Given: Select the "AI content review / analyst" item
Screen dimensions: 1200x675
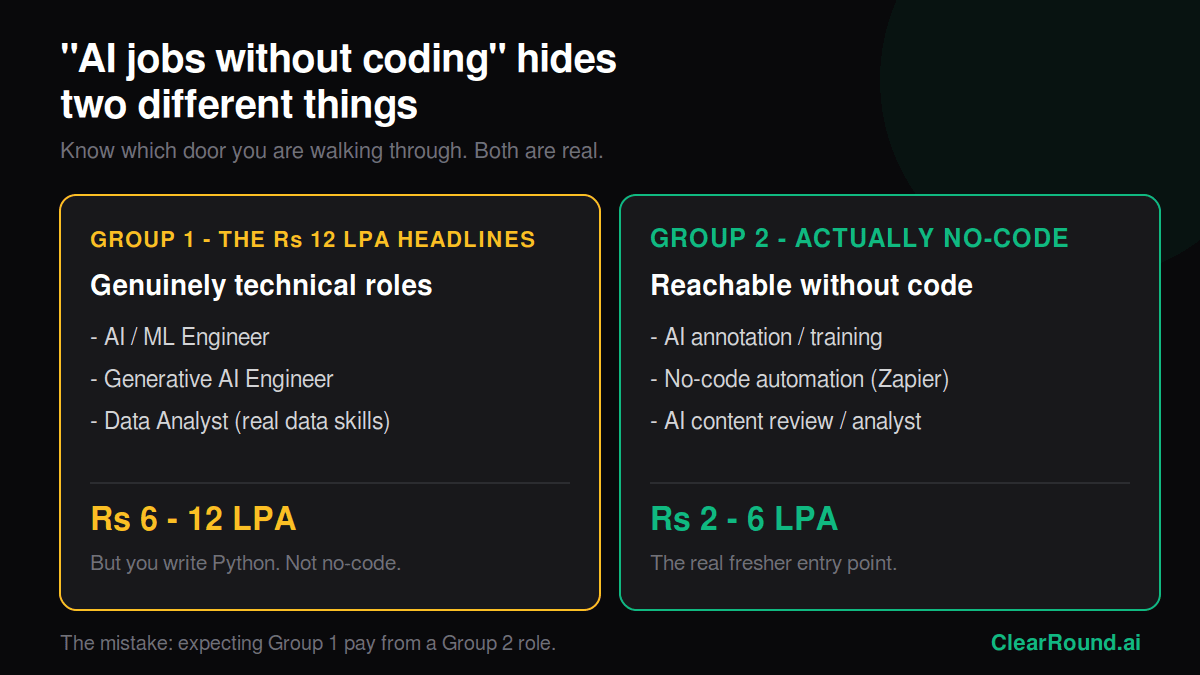Looking at the screenshot, I should [x=785, y=421].
